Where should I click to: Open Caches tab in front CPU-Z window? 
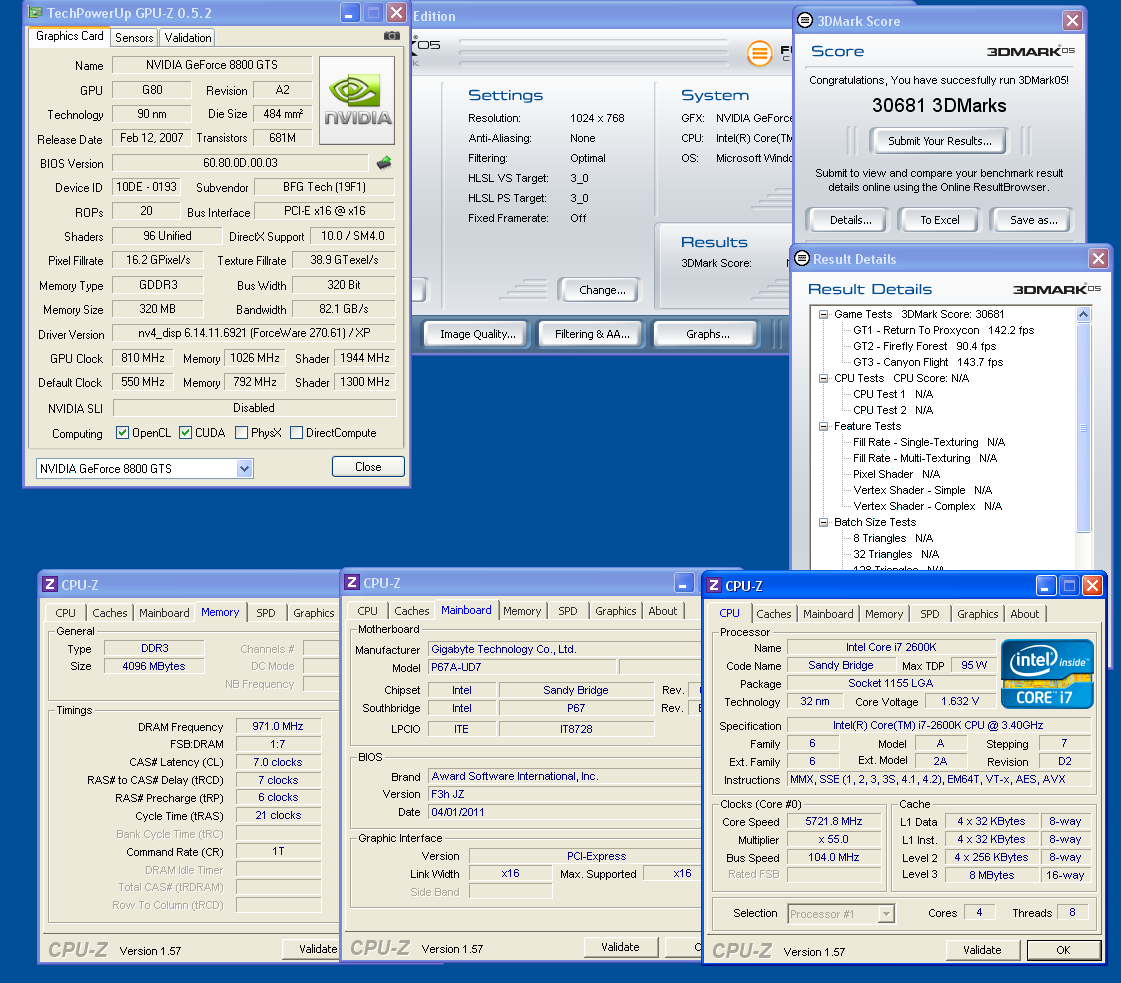pyautogui.click(x=774, y=613)
